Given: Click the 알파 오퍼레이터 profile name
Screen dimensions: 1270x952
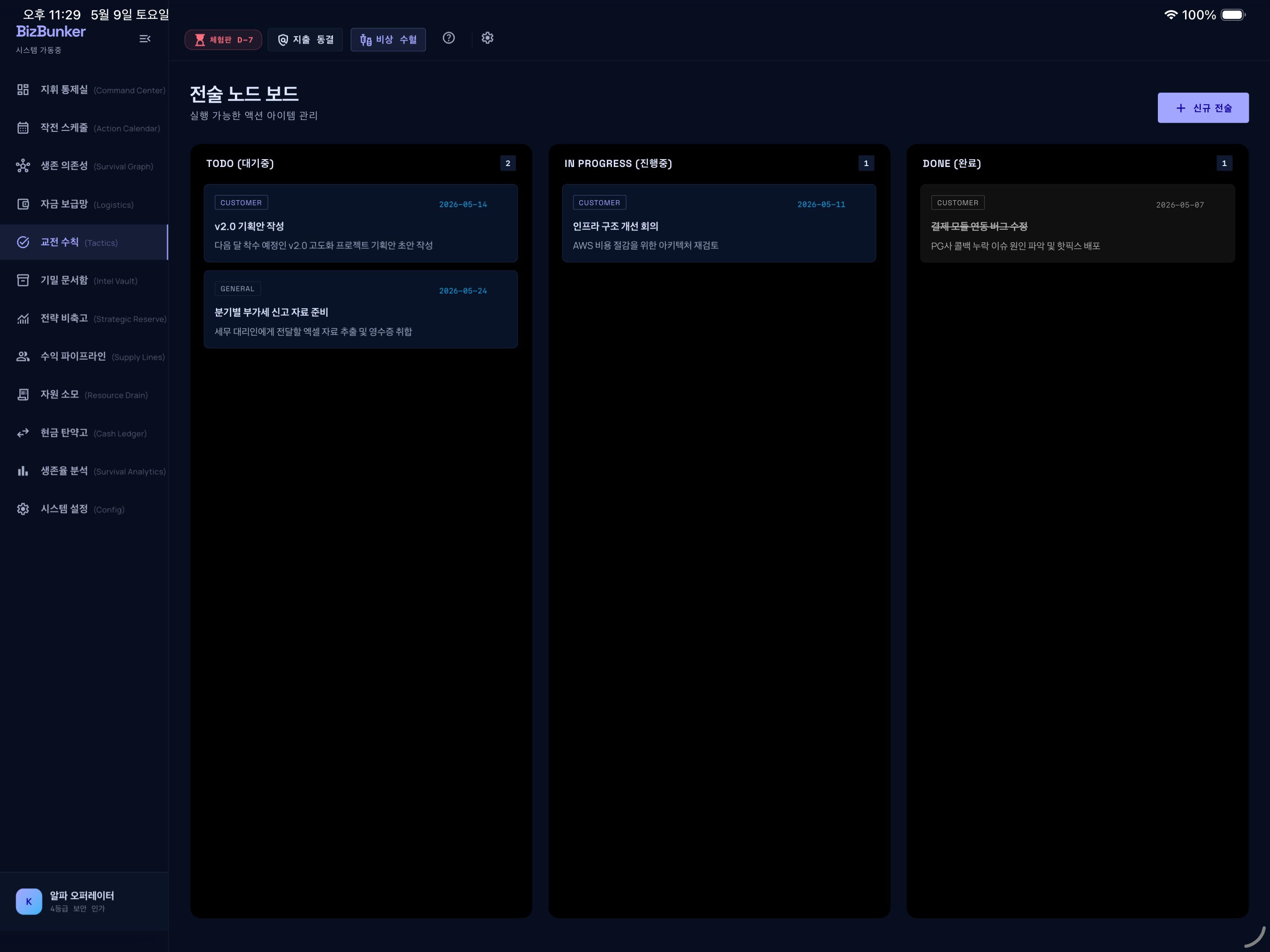Looking at the screenshot, I should pos(82,895).
